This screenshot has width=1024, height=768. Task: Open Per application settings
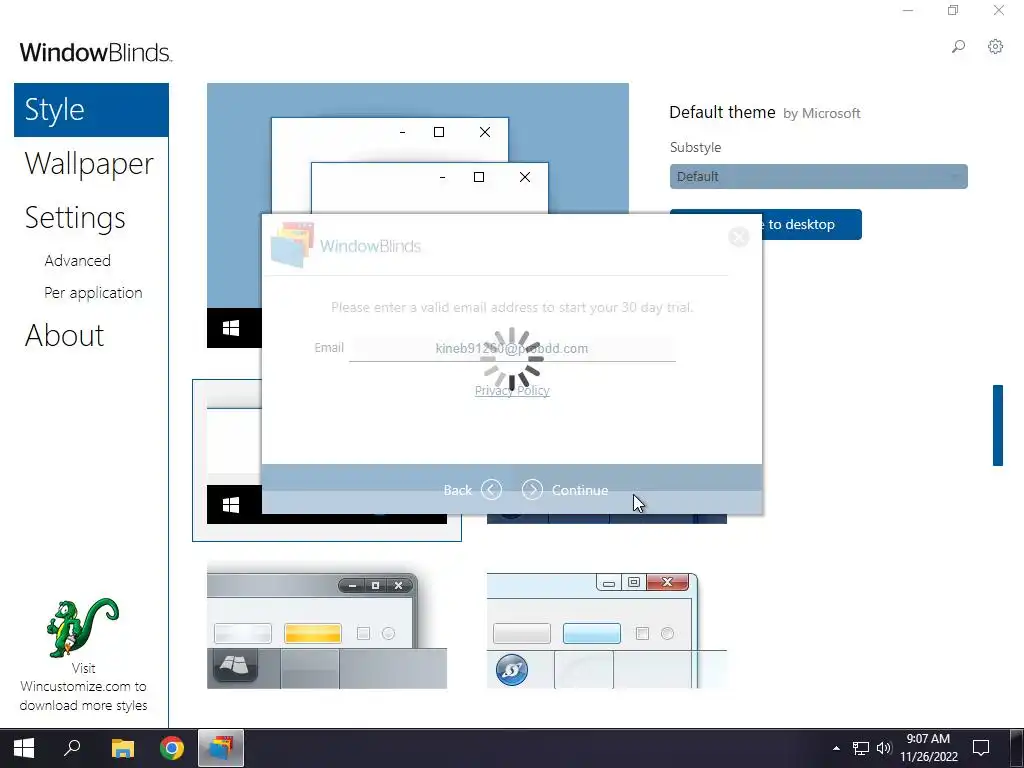tap(93, 293)
